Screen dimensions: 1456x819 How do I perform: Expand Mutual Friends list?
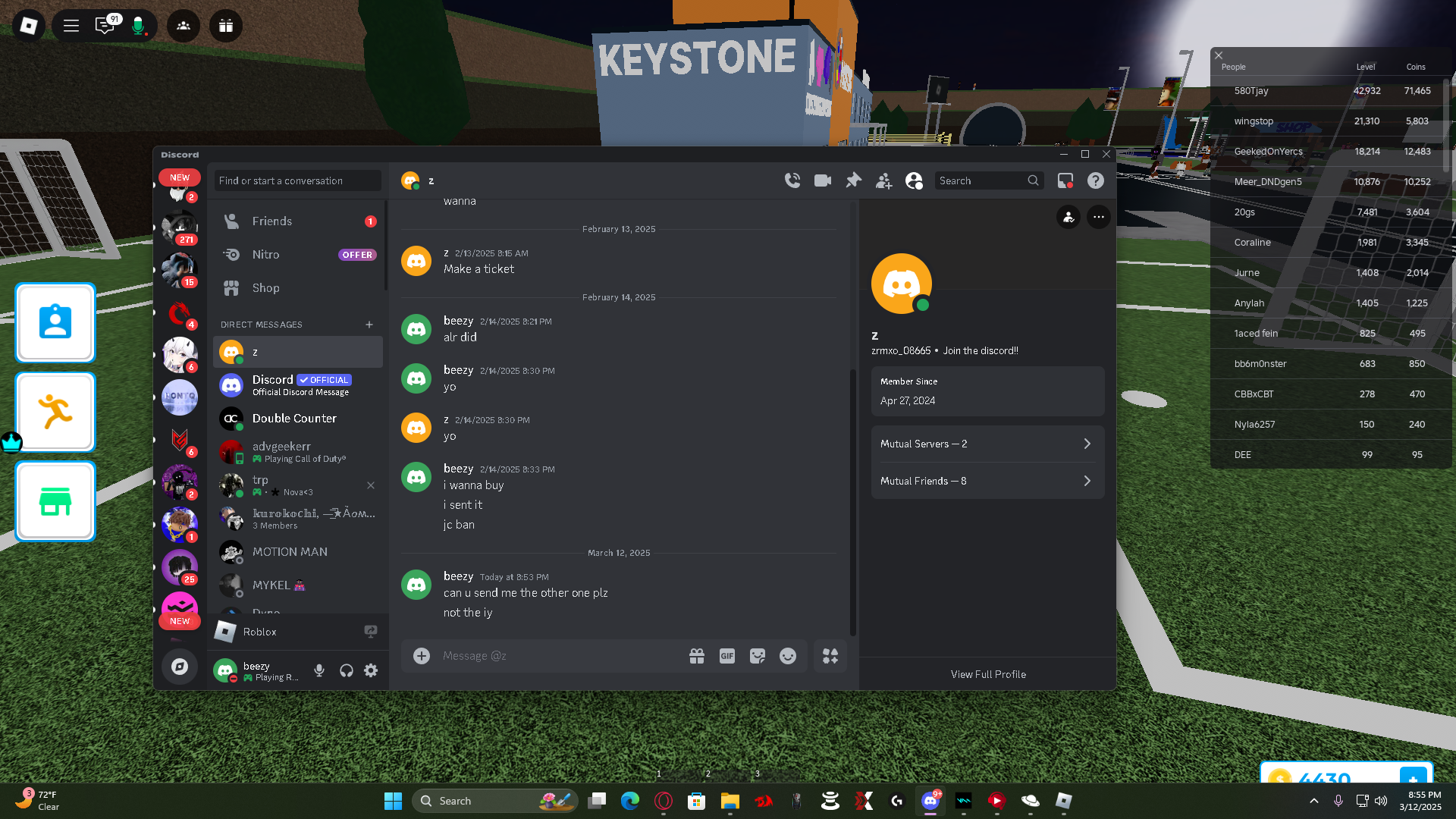pyautogui.click(x=987, y=481)
